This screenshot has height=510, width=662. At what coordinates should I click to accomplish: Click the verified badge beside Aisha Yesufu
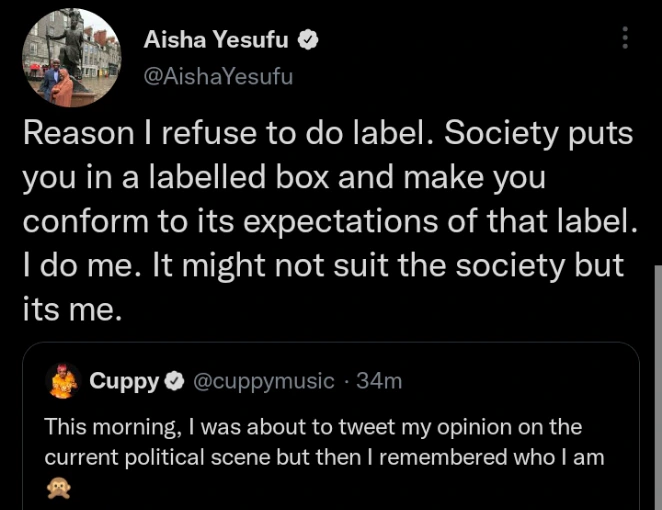[310, 40]
